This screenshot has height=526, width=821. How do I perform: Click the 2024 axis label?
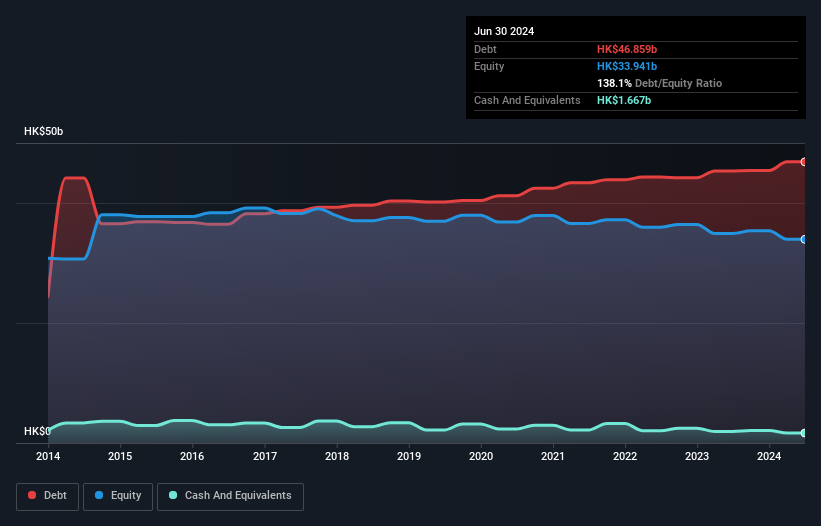point(769,456)
